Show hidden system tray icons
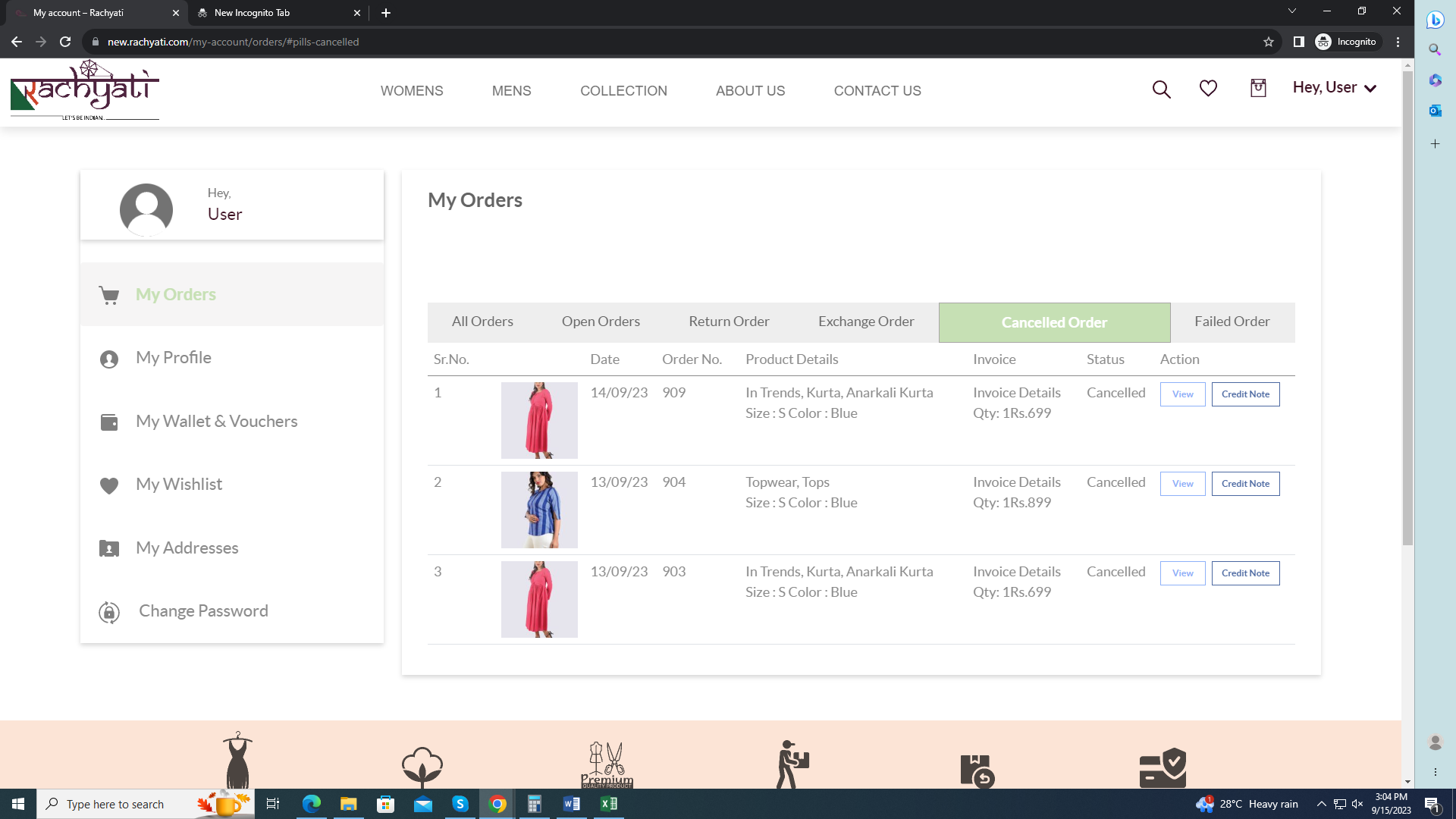Screen dimensions: 1456x819 (x=1321, y=804)
